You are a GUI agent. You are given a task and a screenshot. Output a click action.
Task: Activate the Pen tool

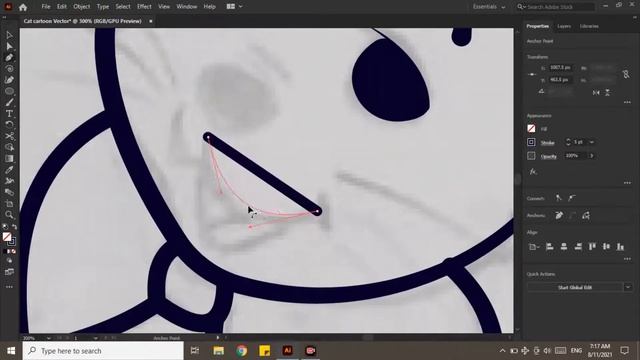pos(9,58)
